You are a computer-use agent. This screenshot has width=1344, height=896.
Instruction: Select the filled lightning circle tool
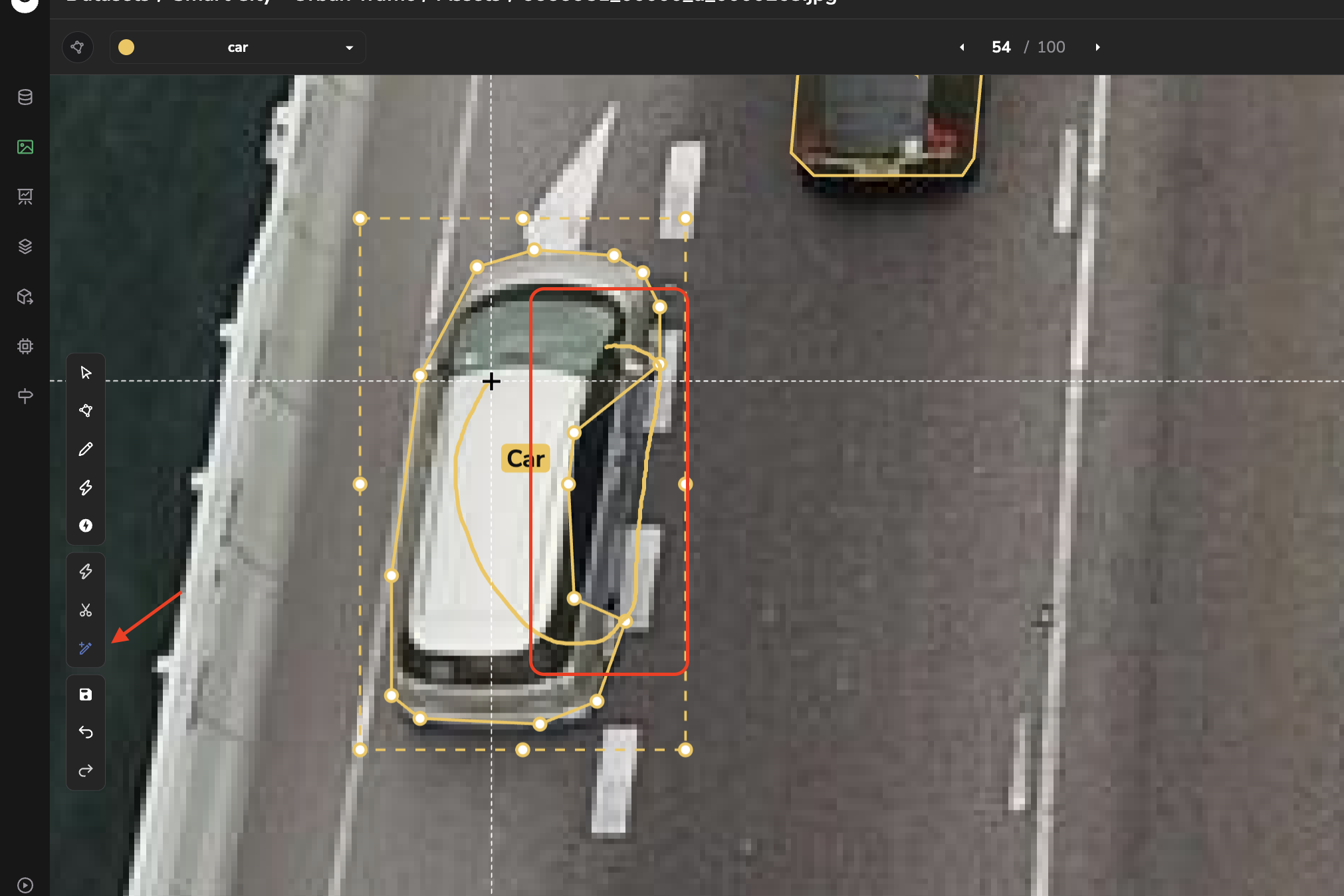[x=86, y=526]
